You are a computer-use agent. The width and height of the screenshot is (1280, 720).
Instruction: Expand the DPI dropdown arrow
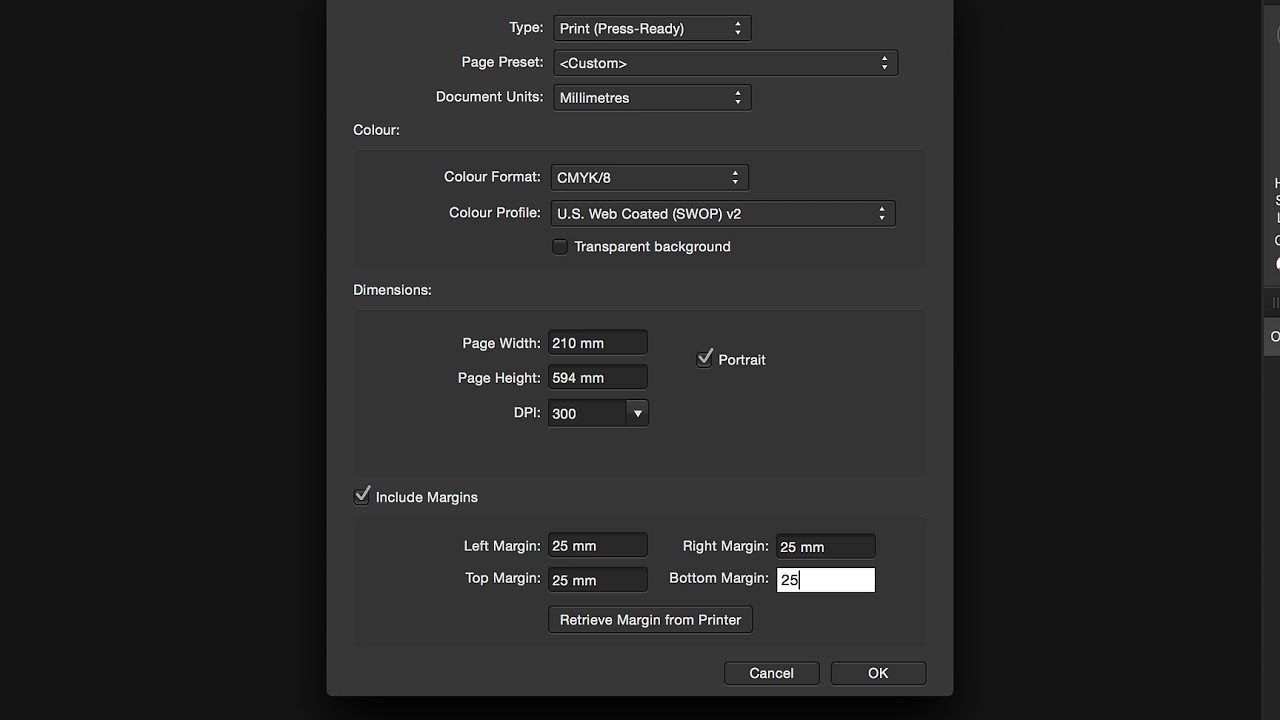click(637, 413)
